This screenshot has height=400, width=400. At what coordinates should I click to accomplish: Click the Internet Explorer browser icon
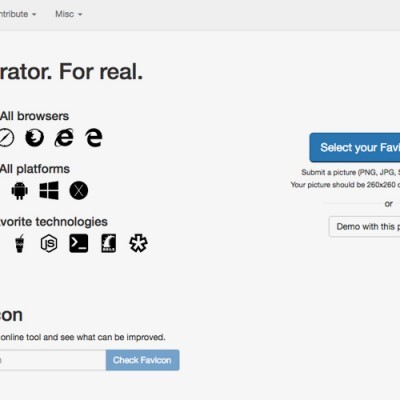tap(64, 137)
